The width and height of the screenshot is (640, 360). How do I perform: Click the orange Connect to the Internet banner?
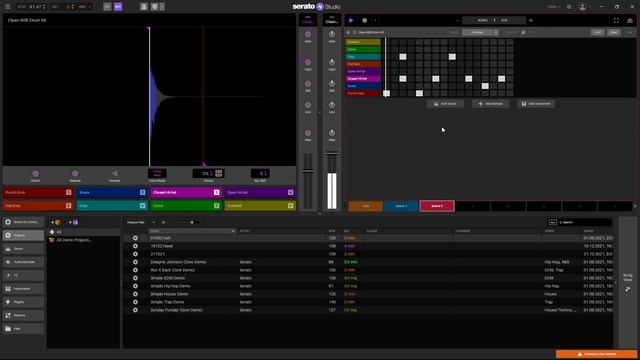coord(596,354)
